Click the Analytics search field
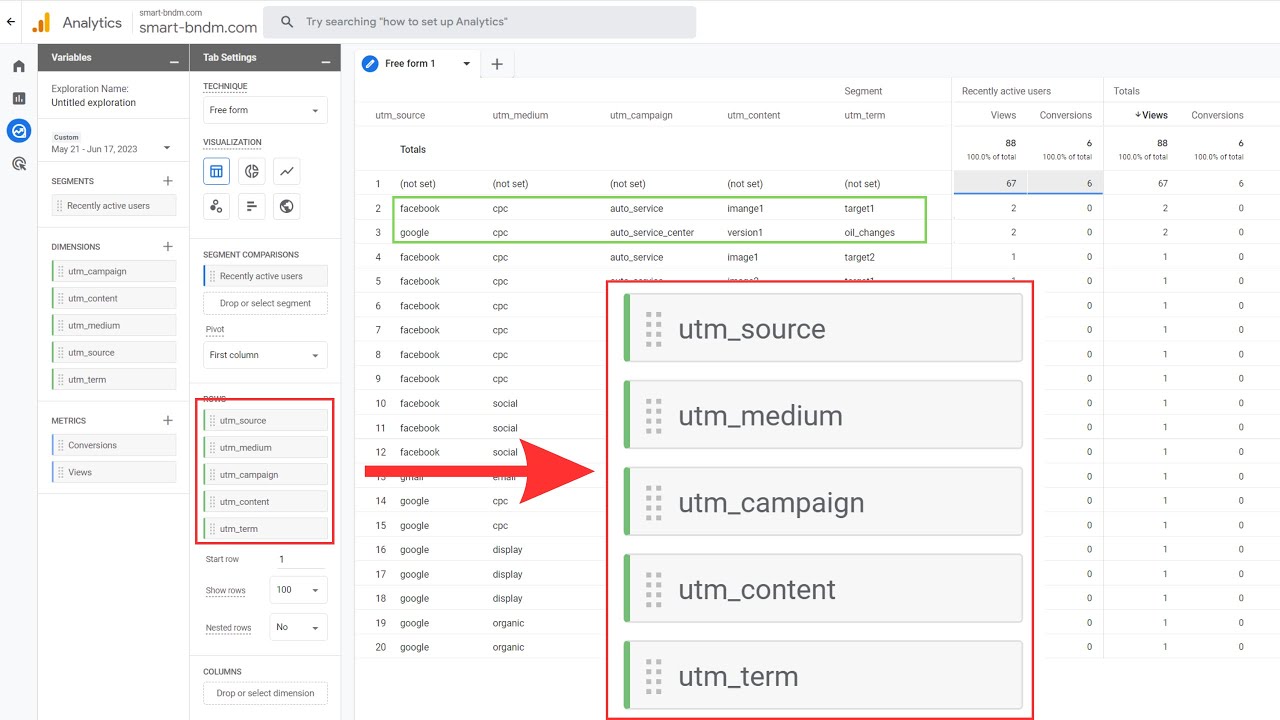 [479, 22]
